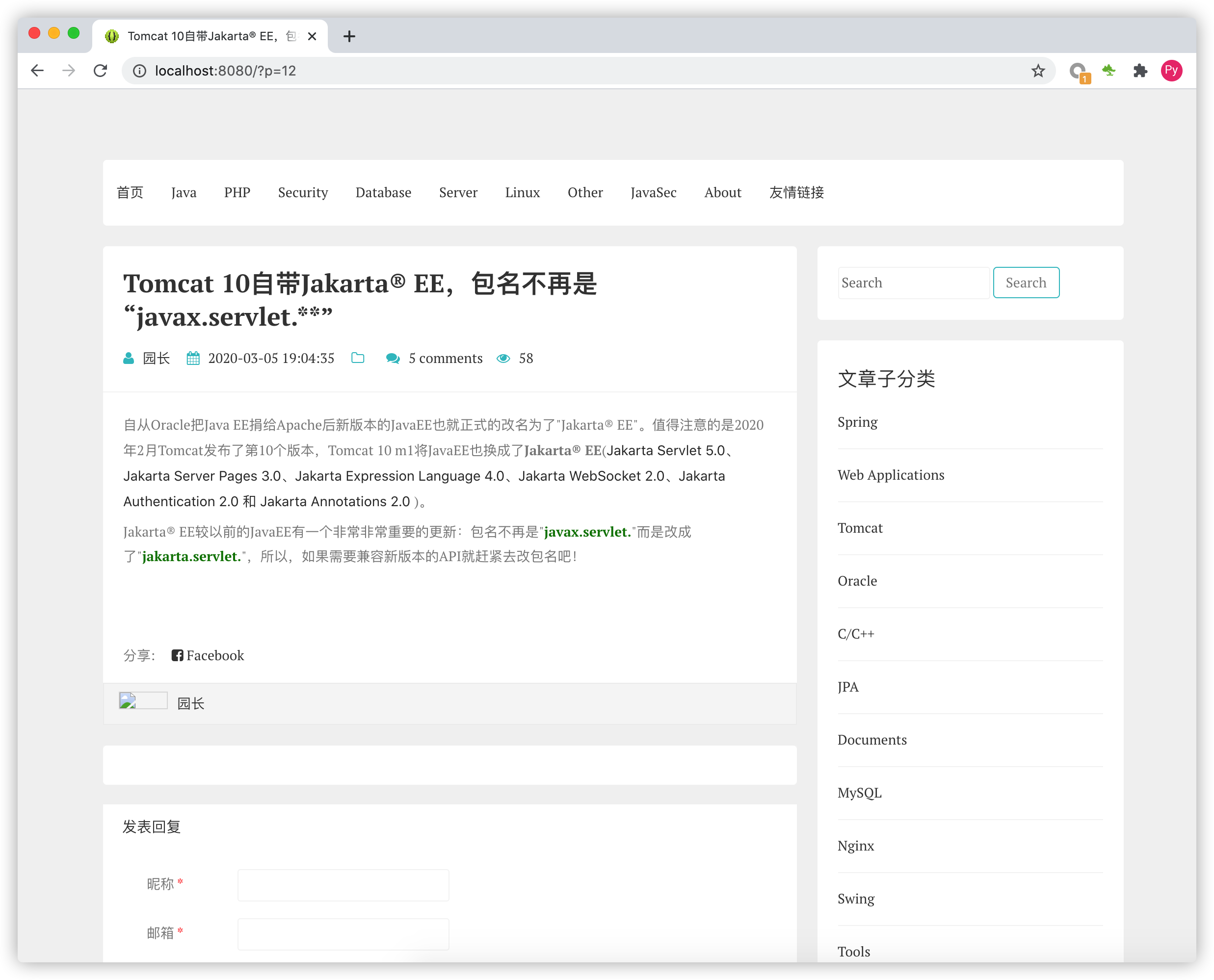Click the site information icon in the address bar
Viewport: 1214px width, 980px height.
point(139,71)
